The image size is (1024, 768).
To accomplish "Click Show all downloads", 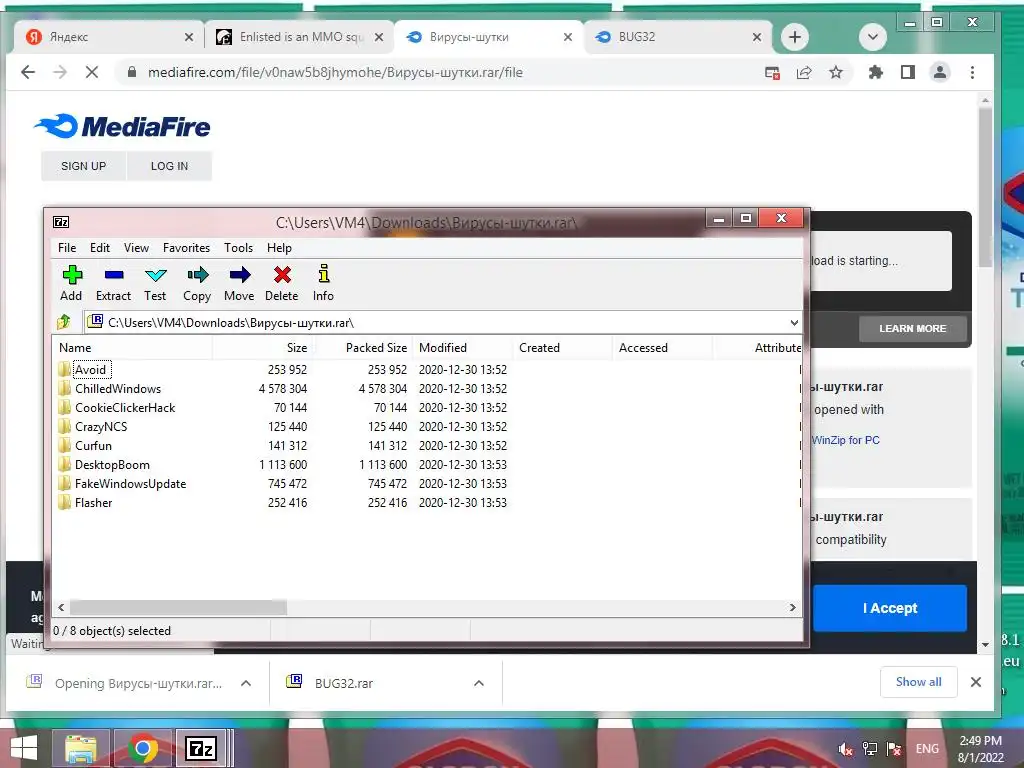I will pos(918,682).
